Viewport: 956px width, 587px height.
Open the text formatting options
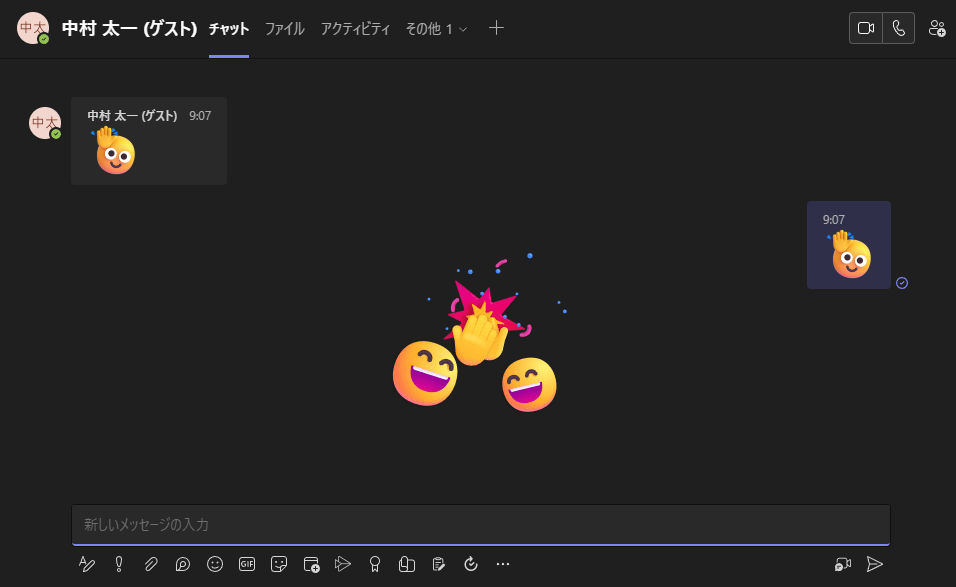(87, 564)
